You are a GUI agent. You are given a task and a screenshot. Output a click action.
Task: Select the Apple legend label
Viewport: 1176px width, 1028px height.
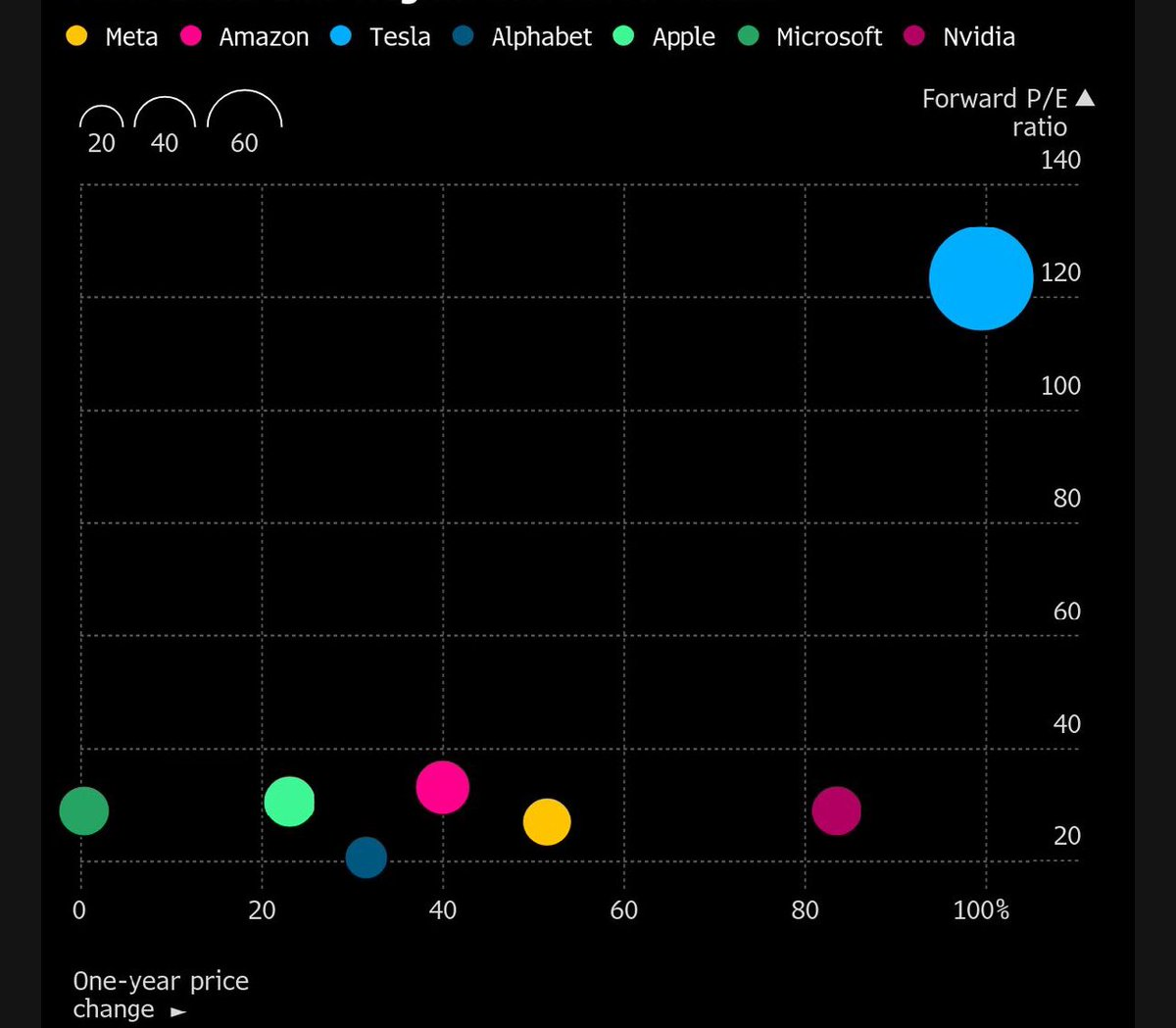684,37
